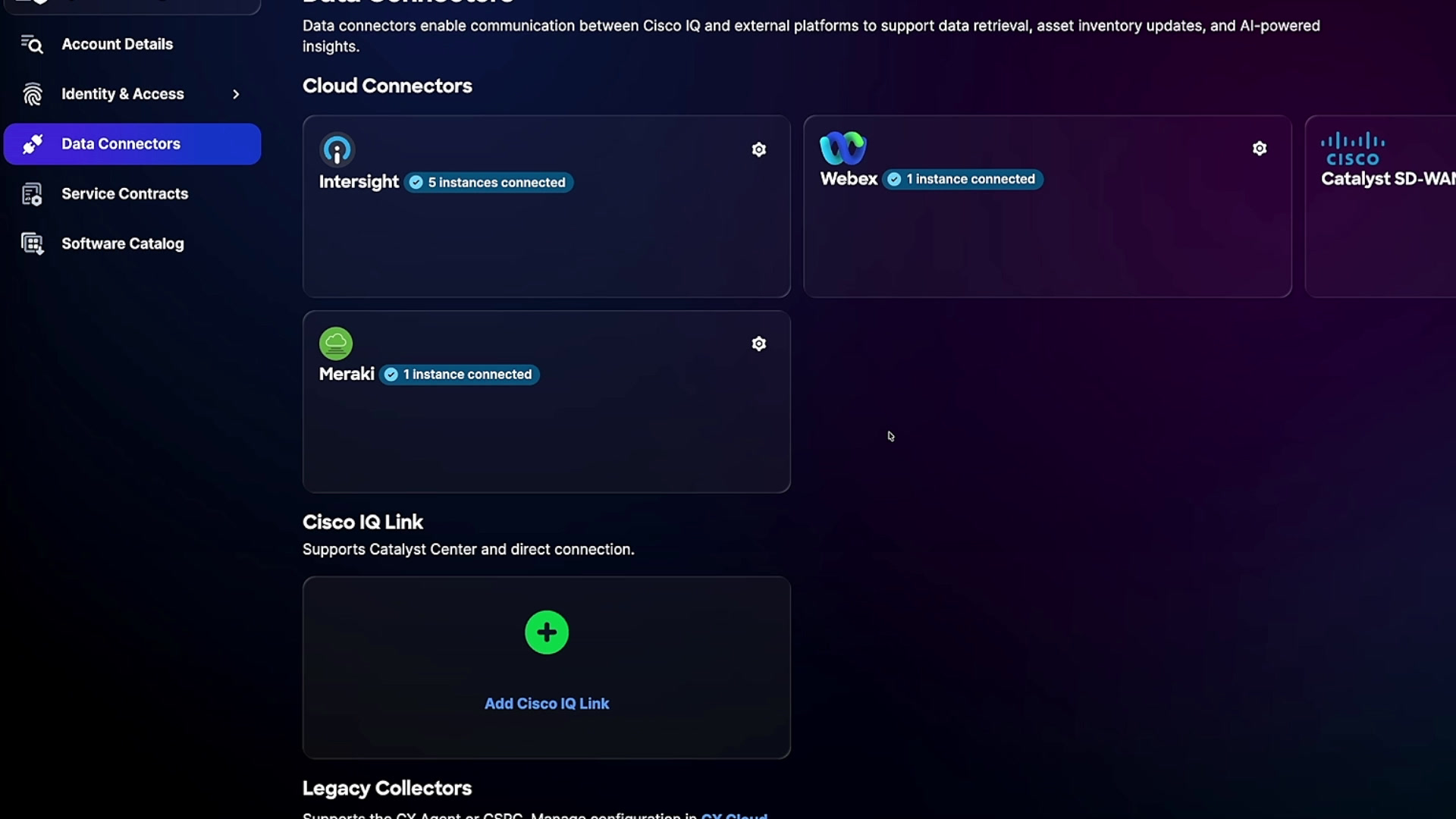The height and width of the screenshot is (819, 1456).
Task: Open Intersight connector settings gear
Action: [758, 149]
